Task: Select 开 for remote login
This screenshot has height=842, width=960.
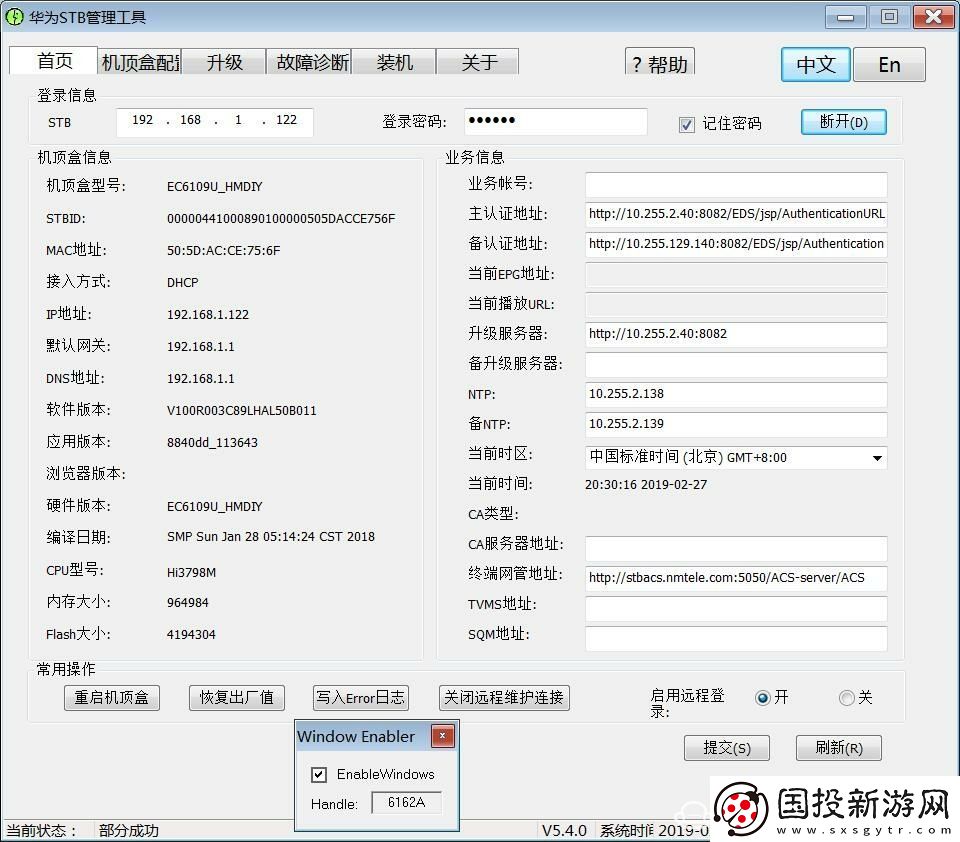Action: click(x=762, y=697)
